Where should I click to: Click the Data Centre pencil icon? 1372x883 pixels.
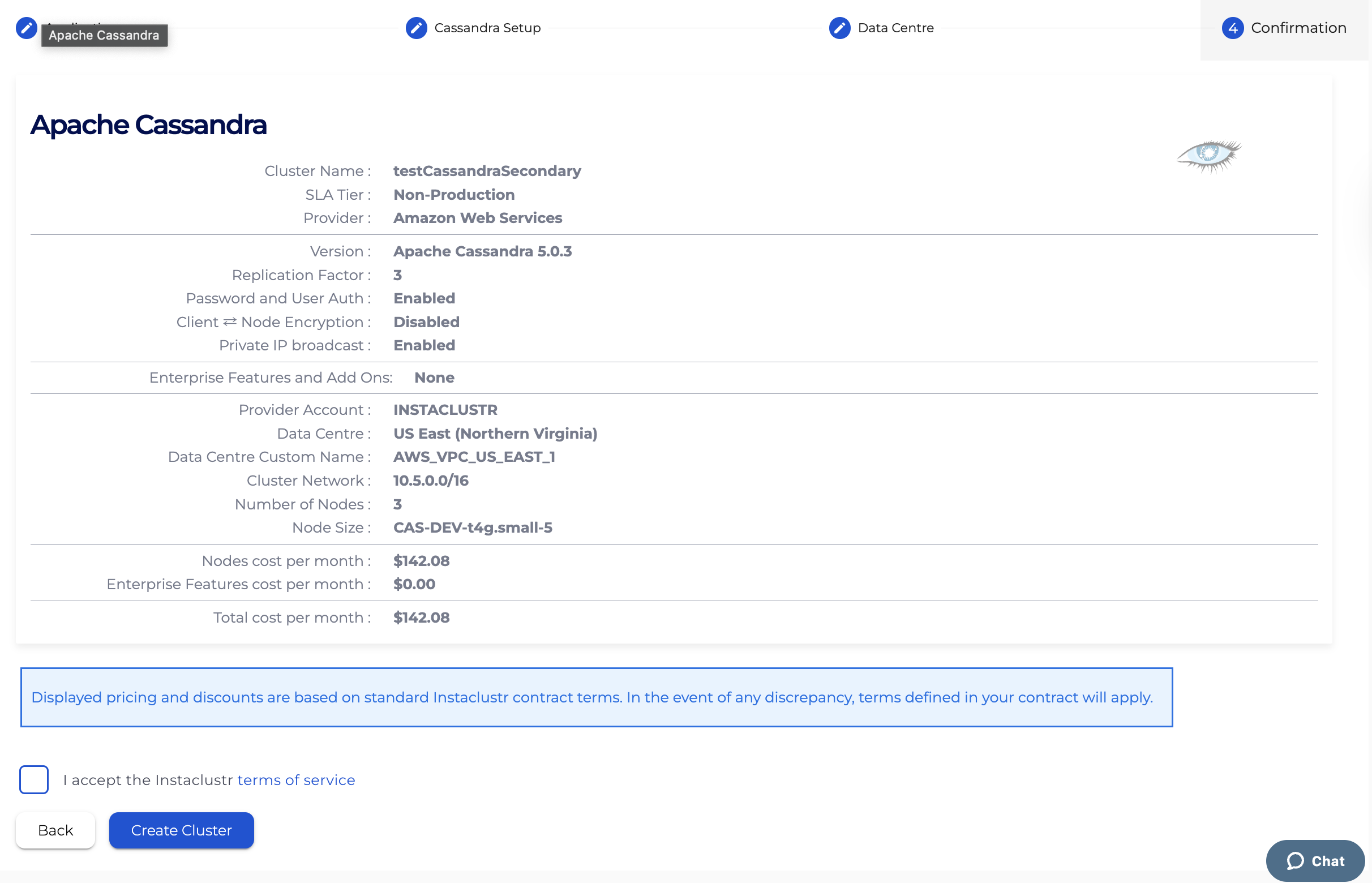pyautogui.click(x=839, y=28)
